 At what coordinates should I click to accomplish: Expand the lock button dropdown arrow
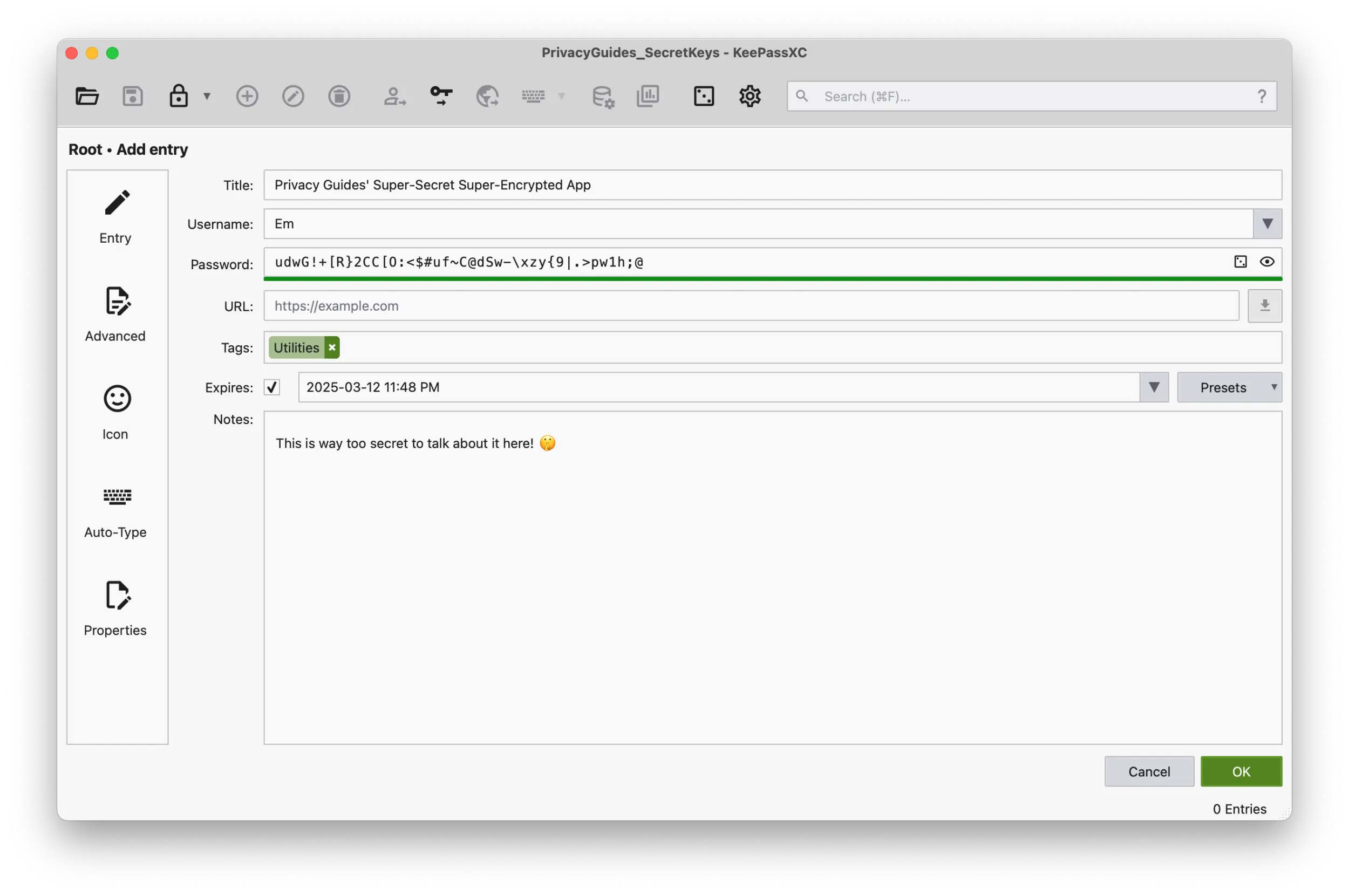tap(207, 96)
